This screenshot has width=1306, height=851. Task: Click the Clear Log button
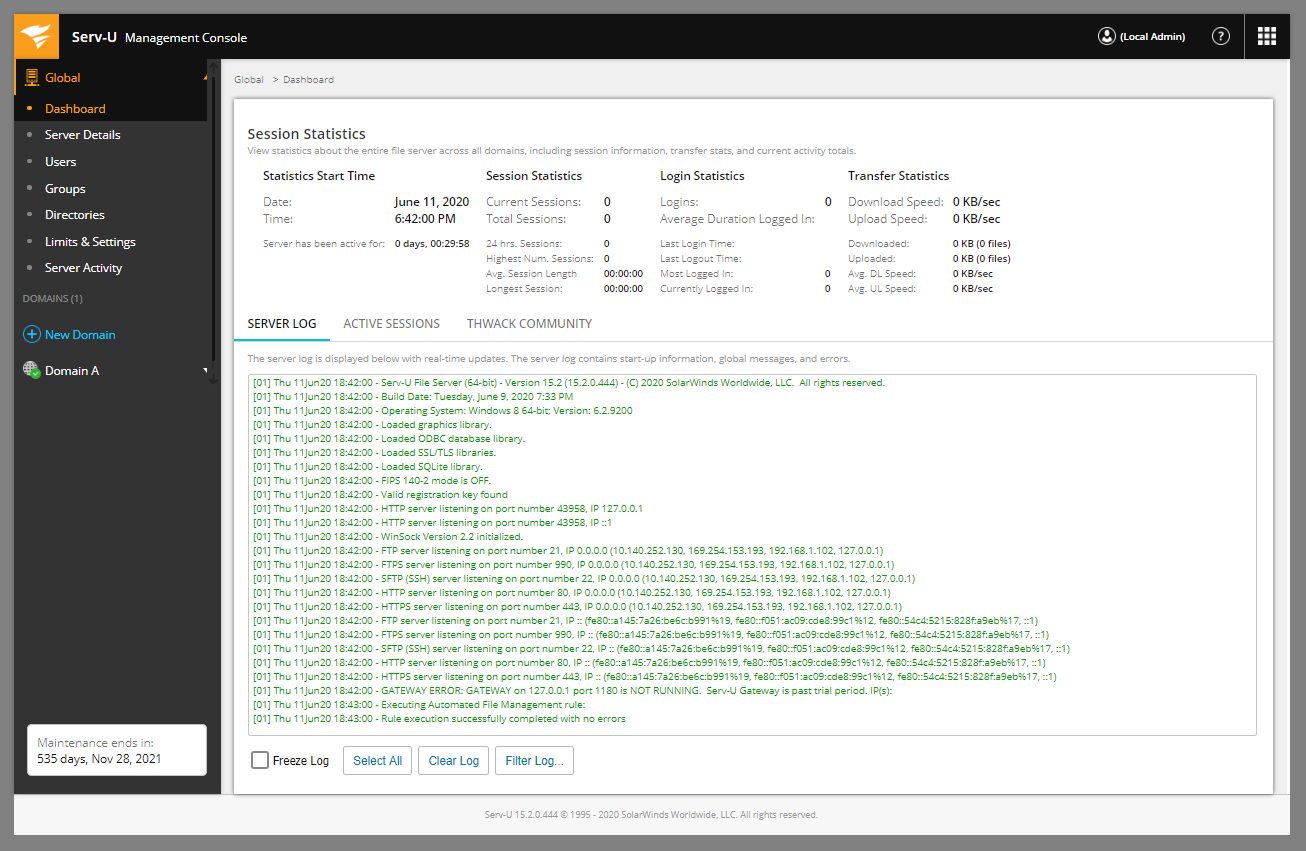[453, 760]
